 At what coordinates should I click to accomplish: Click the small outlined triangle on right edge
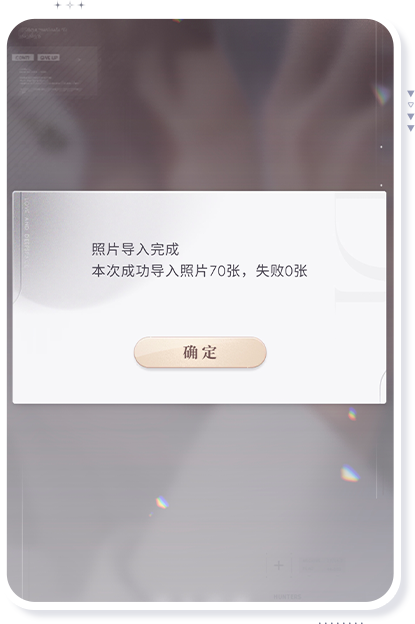click(411, 105)
